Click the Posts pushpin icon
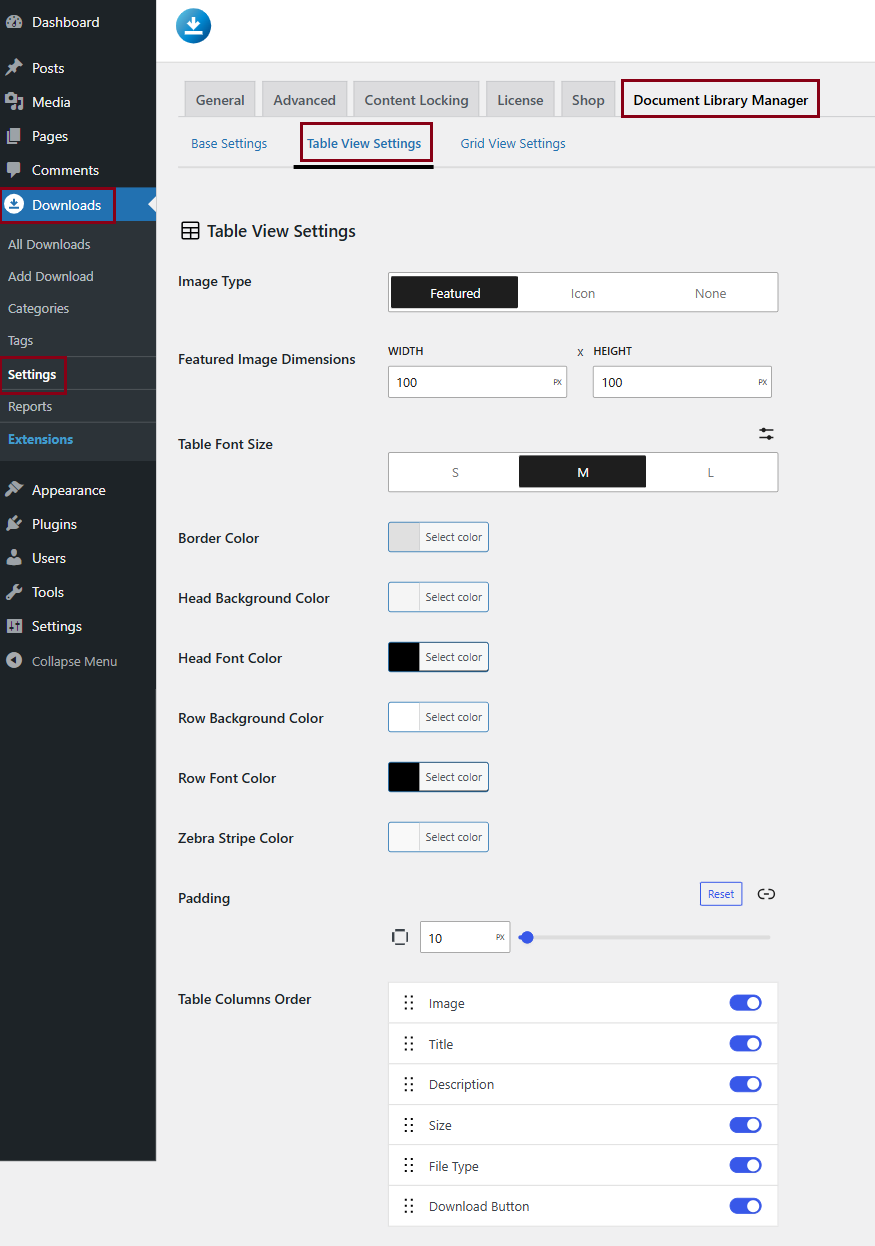Viewport: 875px width, 1246px height. pos(14,68)
